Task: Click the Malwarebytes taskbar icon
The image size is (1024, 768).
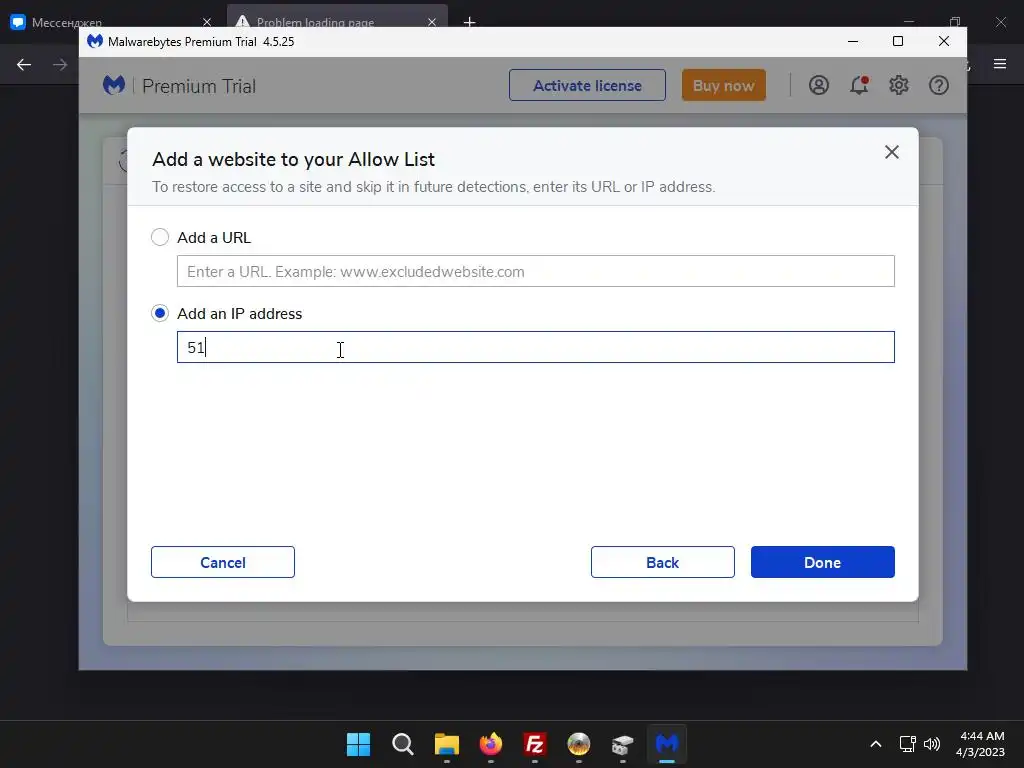Action: coord(667,744)
